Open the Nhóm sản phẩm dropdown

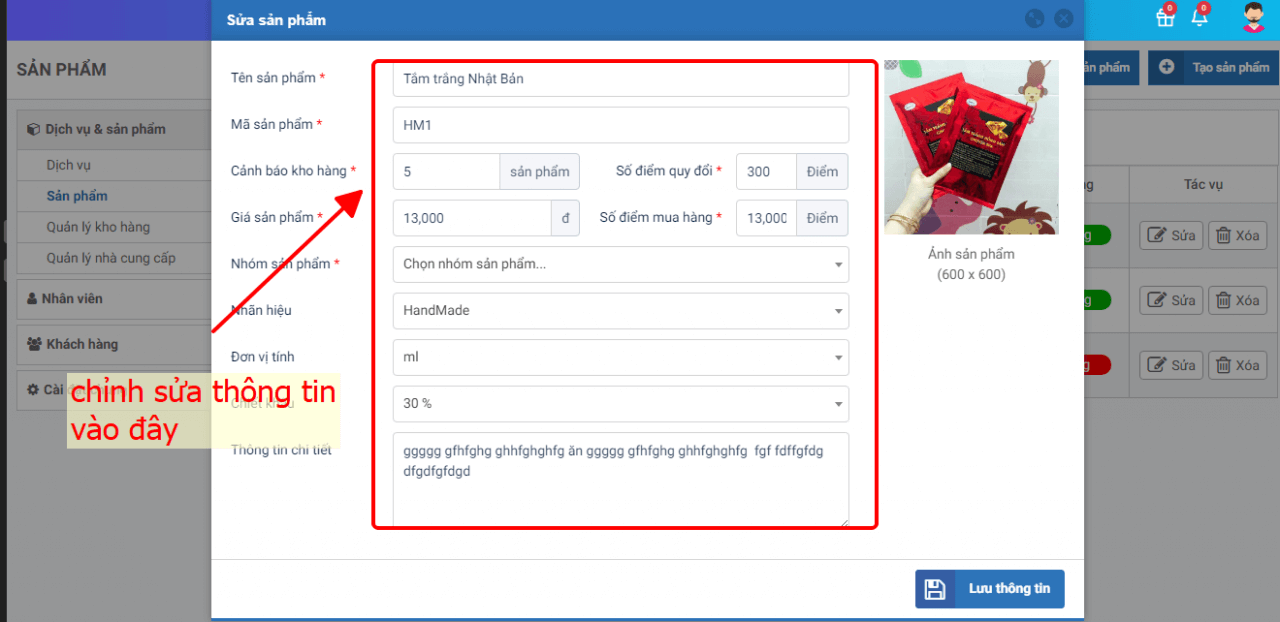620,264
